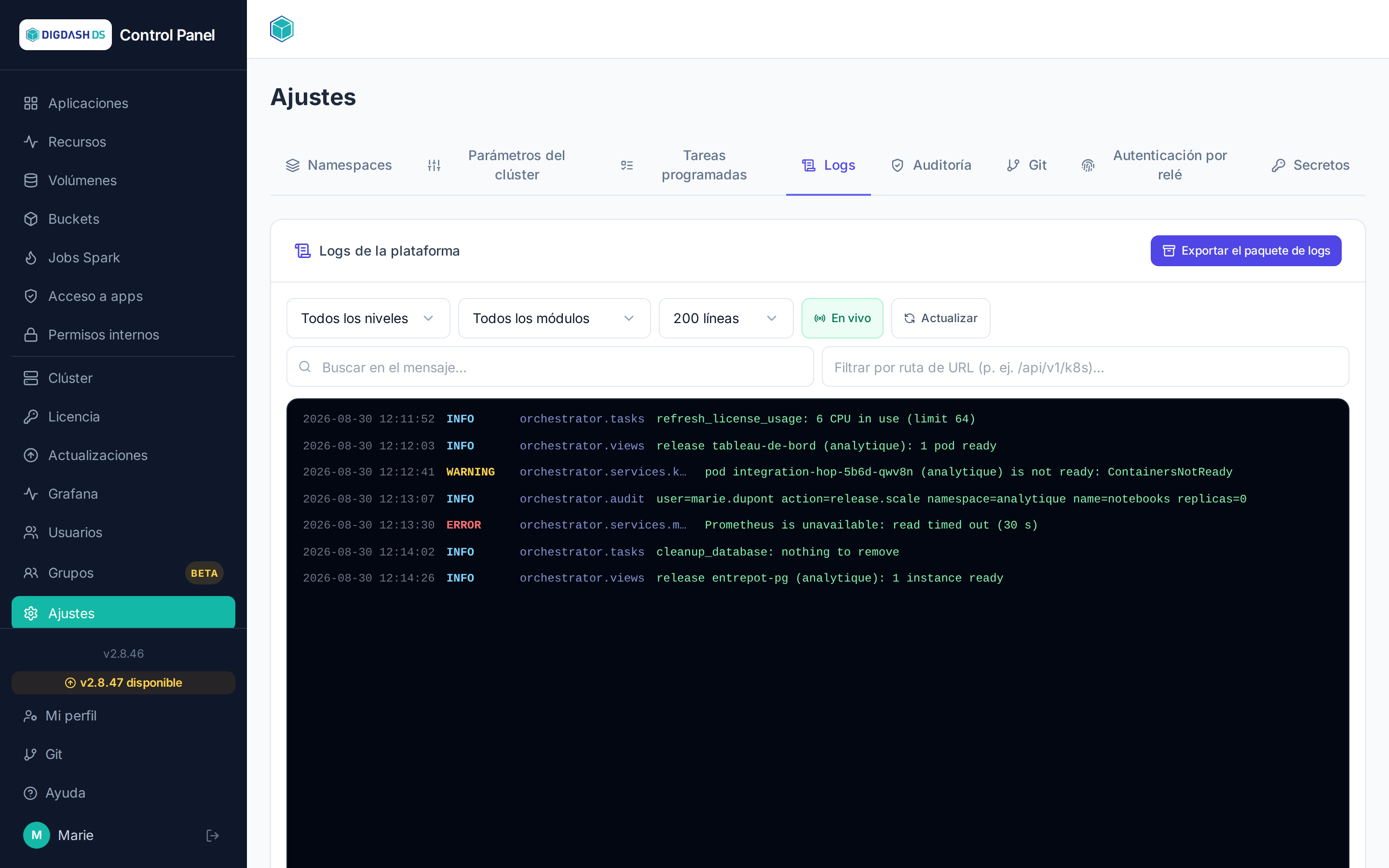
Task: Click the Actualizar refresh button
Action: pos(940,318)
